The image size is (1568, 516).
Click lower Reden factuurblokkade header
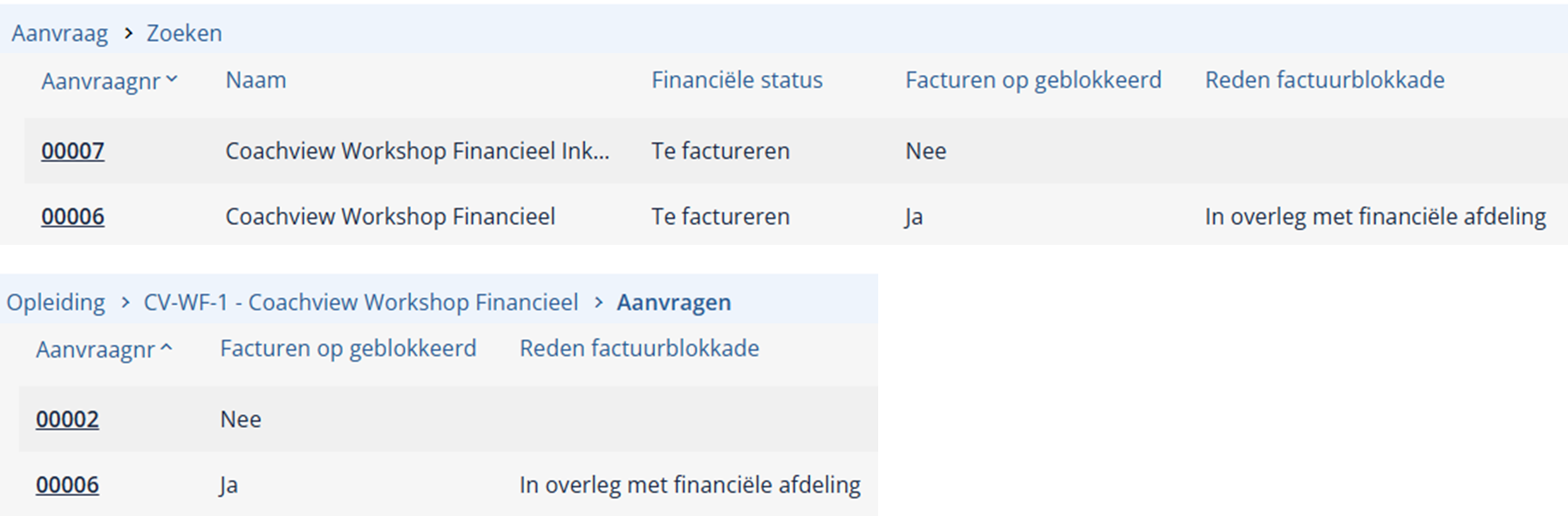pos(639,349)
